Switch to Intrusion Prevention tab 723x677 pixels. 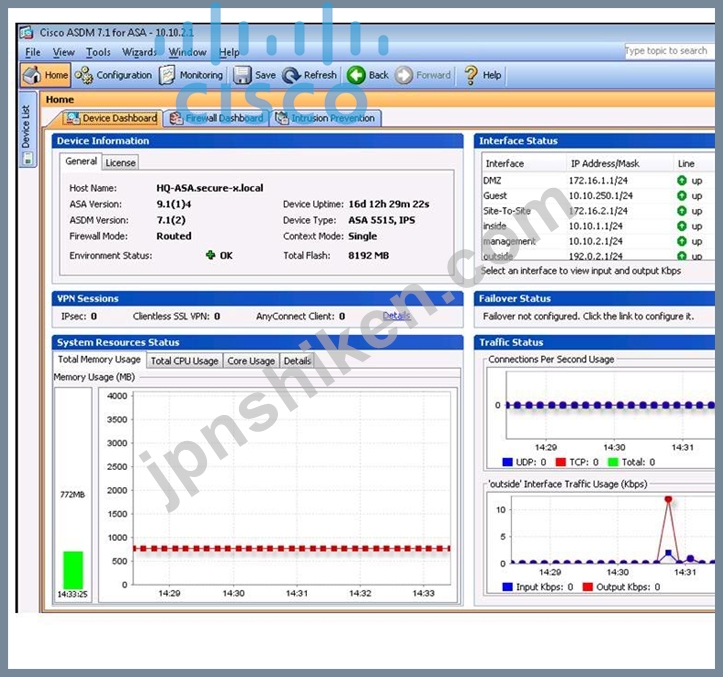click(x=326, y=118)
